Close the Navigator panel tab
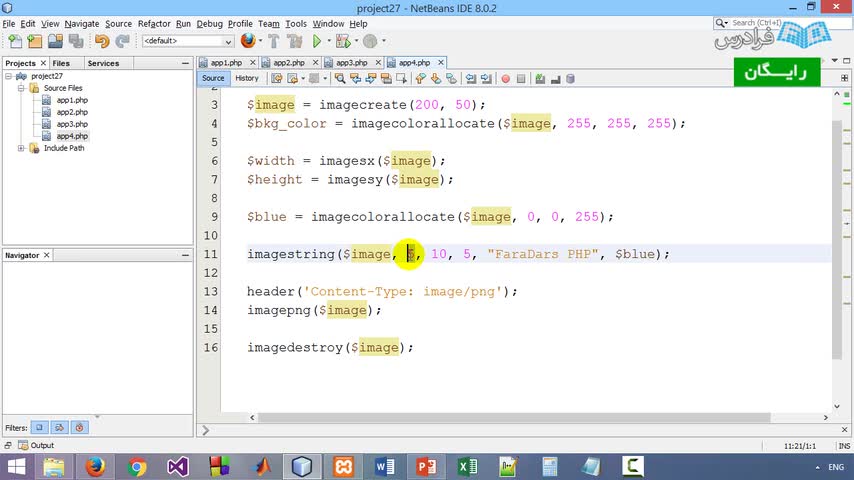This screenshot has width=854, height=480. coord(47,255)
